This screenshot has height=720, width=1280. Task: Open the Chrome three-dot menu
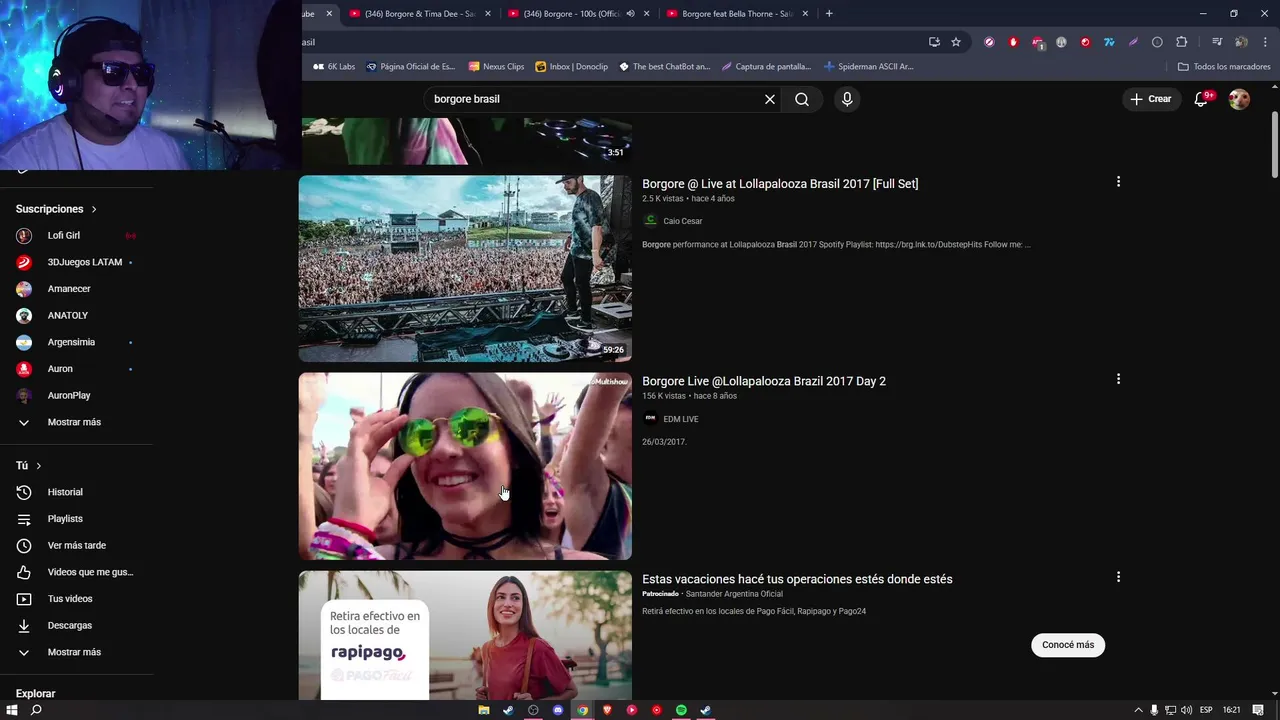1265,42
